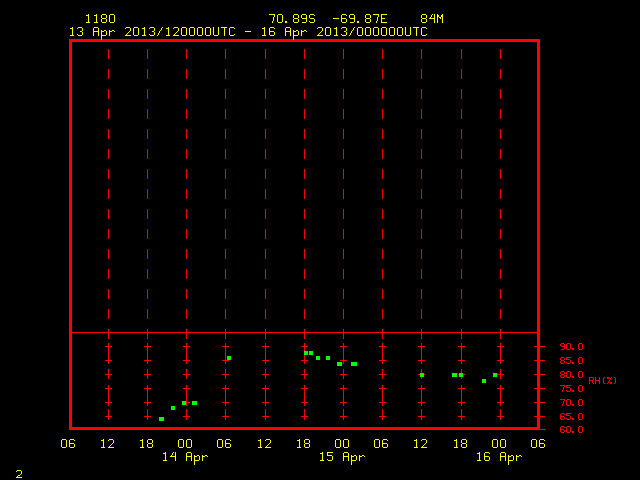Click the frame number 2 in the corner

[x=19, y=474]
